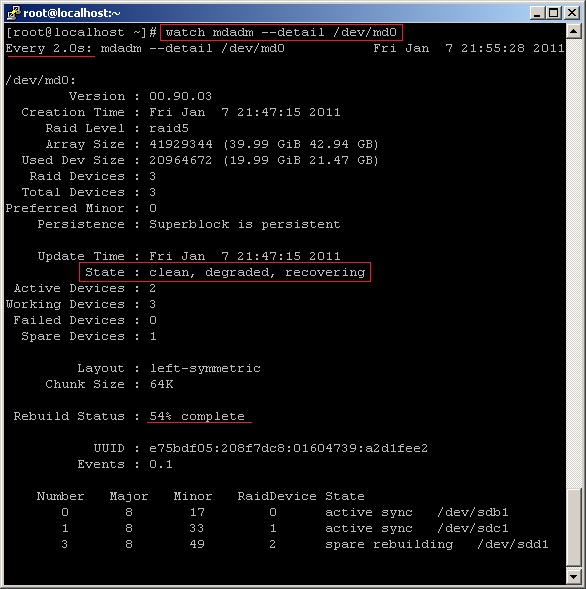Click the 'root@localhost:~' title text
This screenshot has height=589, width=586.
point(71,13)
